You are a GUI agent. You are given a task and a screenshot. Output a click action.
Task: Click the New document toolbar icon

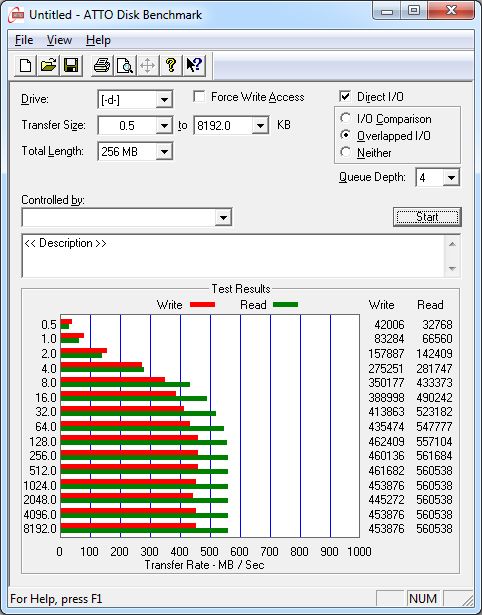tap(25, 65)
